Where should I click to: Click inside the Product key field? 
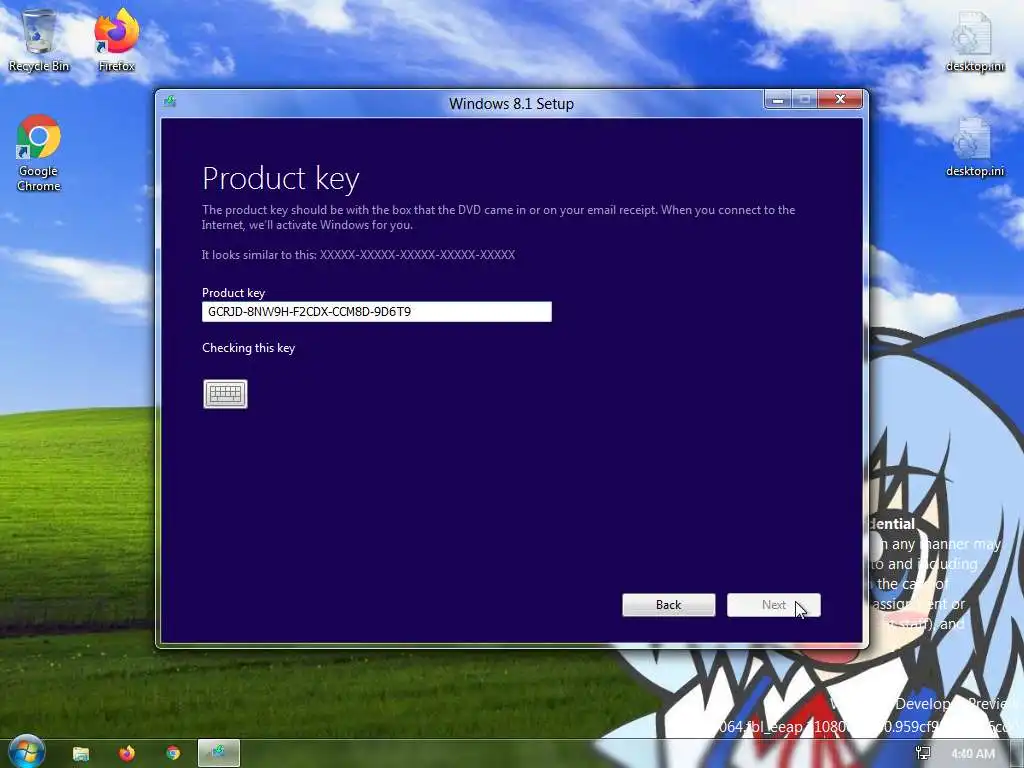click(377, 312)
